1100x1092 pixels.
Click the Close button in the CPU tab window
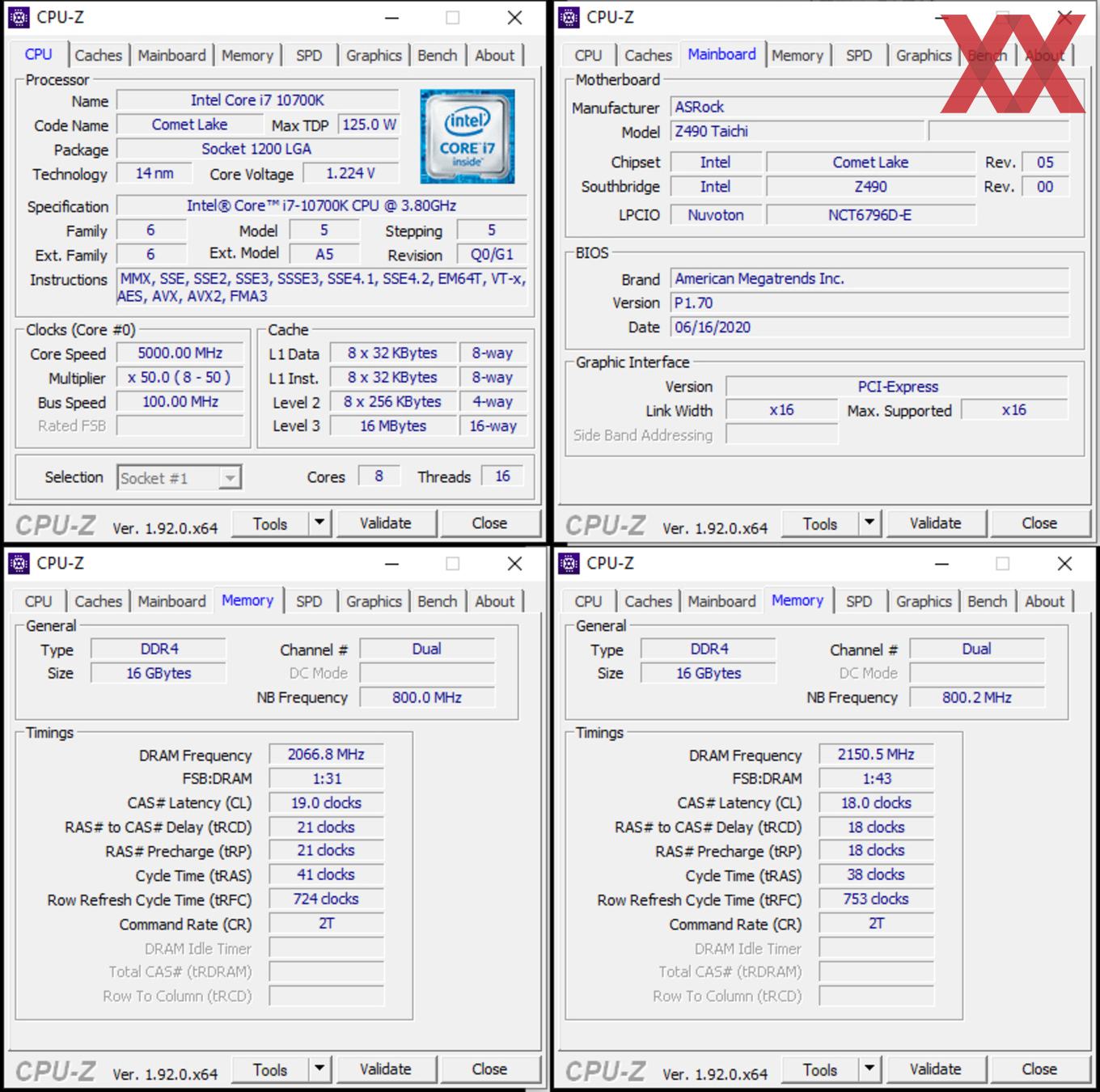point(490,523)
